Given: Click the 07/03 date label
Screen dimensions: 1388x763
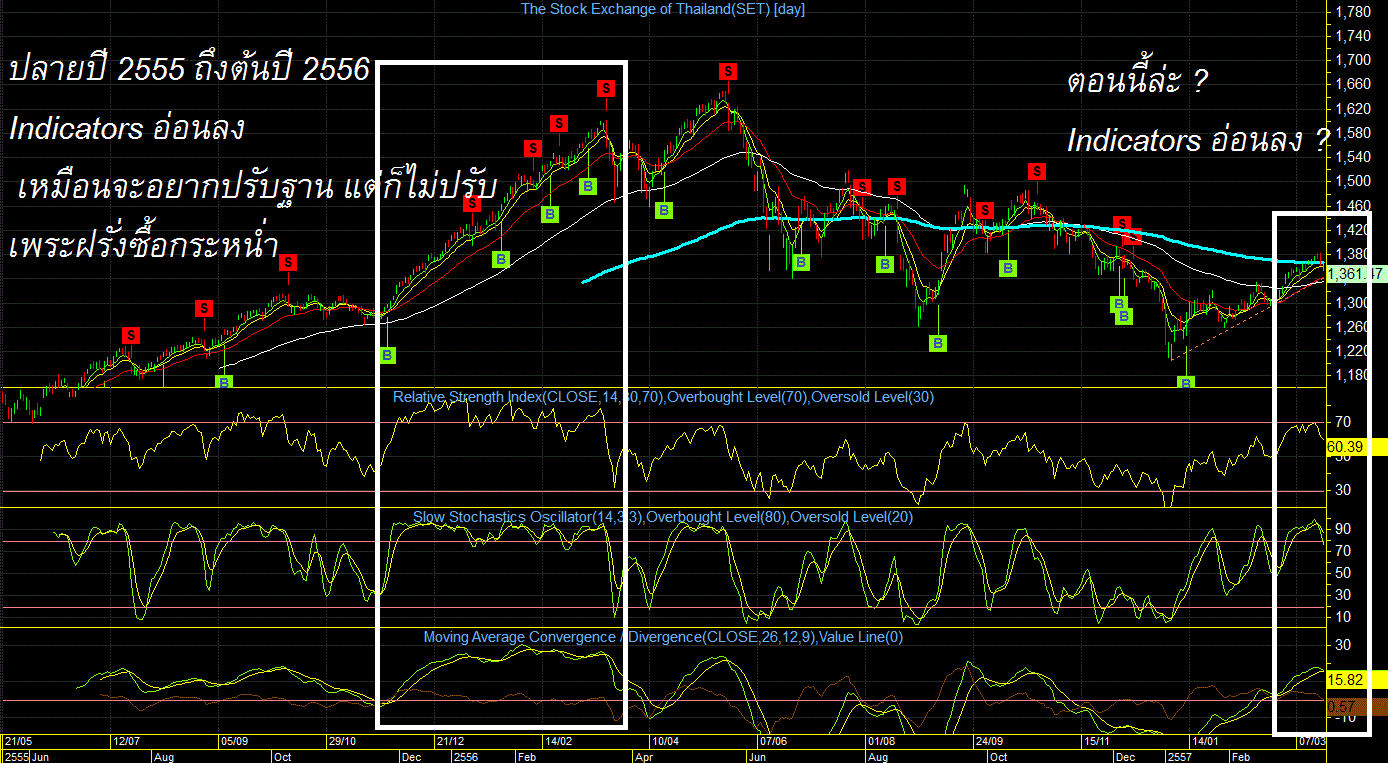Looking at the screenshot, I should 1312,741.
